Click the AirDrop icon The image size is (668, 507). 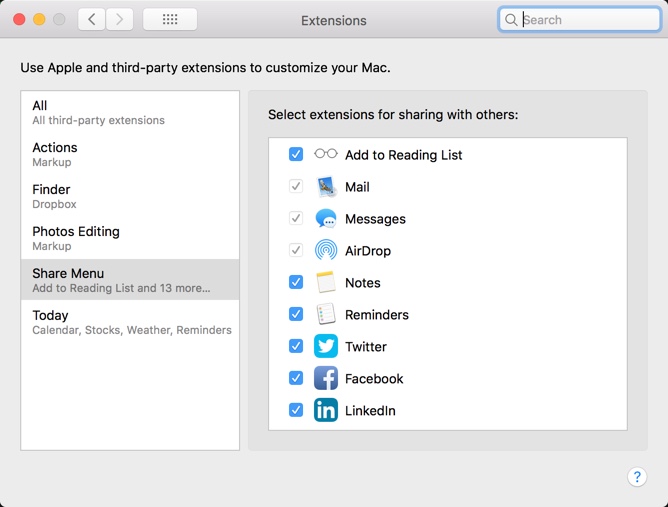326,250
